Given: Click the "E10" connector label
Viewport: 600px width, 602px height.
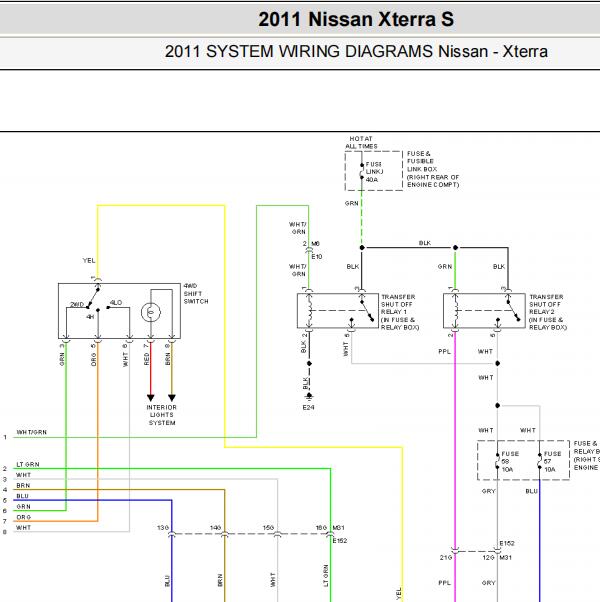Looking at the screenshot, I should coord(317,257).
